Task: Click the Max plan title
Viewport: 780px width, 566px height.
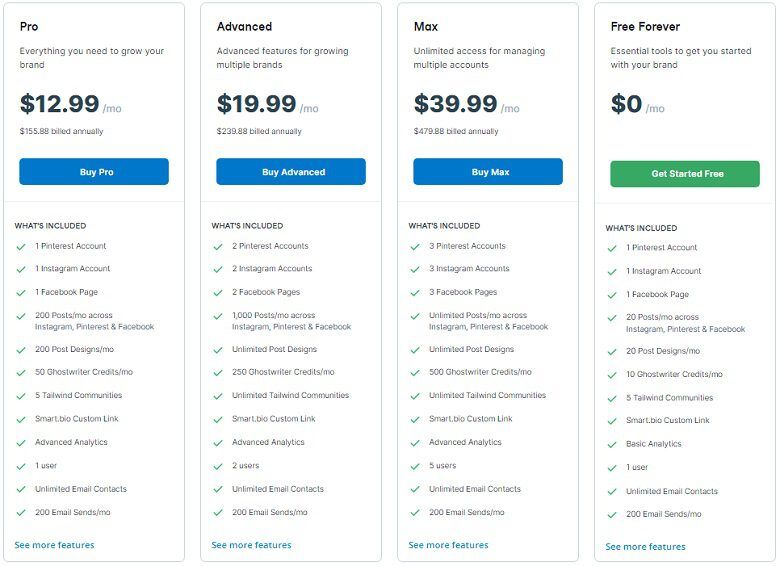Action: 426,26
